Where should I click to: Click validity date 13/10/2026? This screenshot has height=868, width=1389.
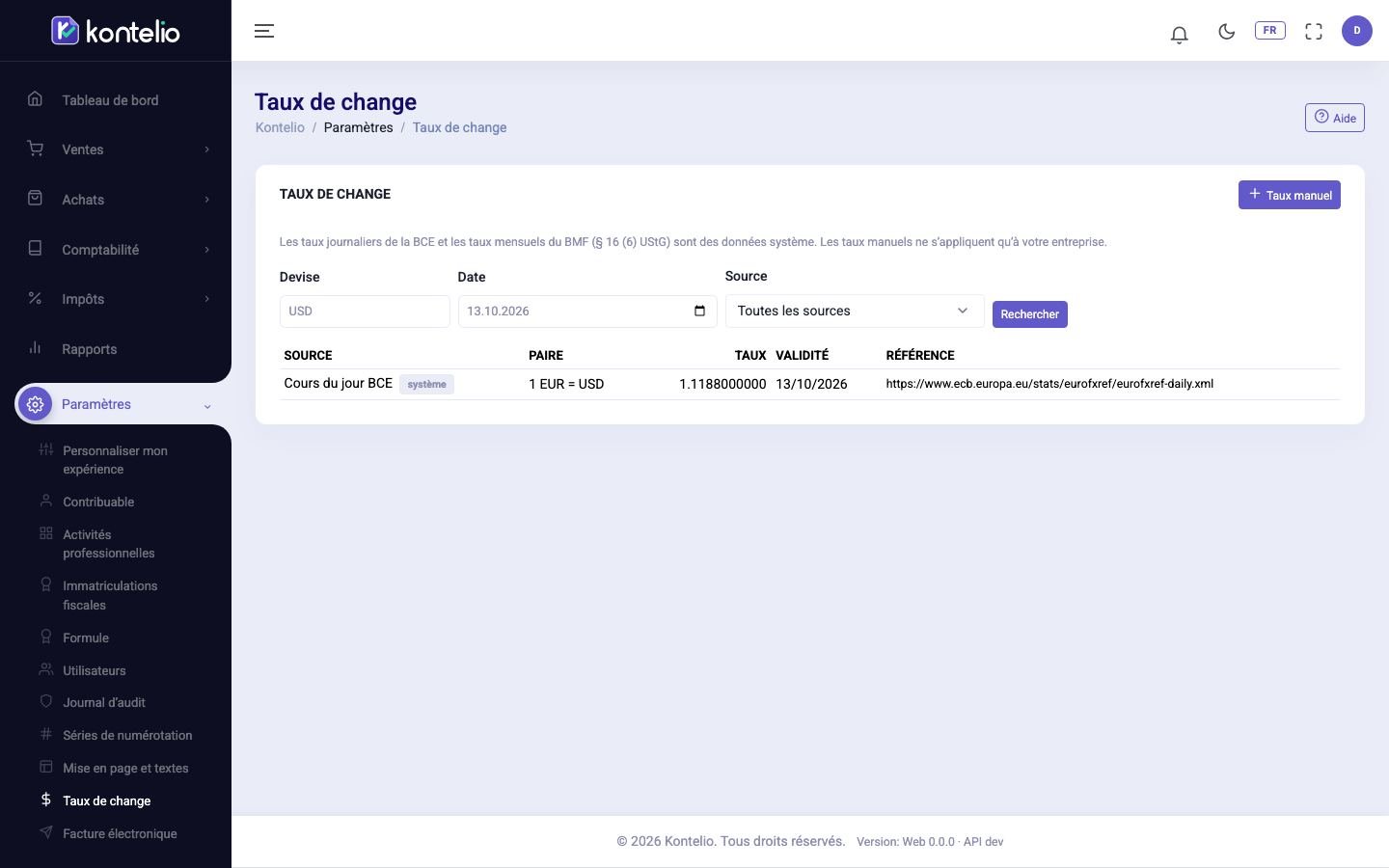[811, 384]
